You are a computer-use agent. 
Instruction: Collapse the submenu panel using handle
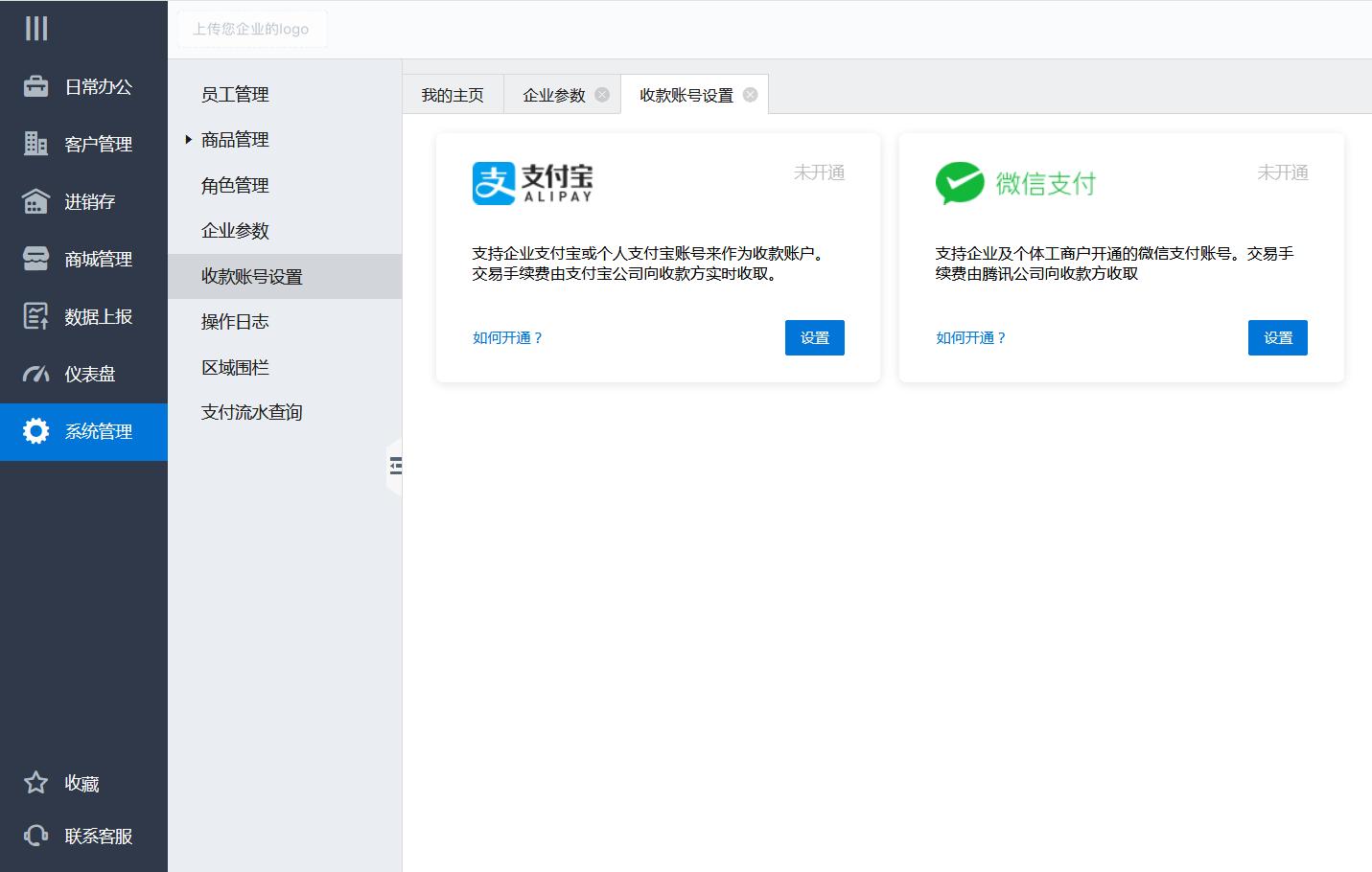tap(394, 467)
